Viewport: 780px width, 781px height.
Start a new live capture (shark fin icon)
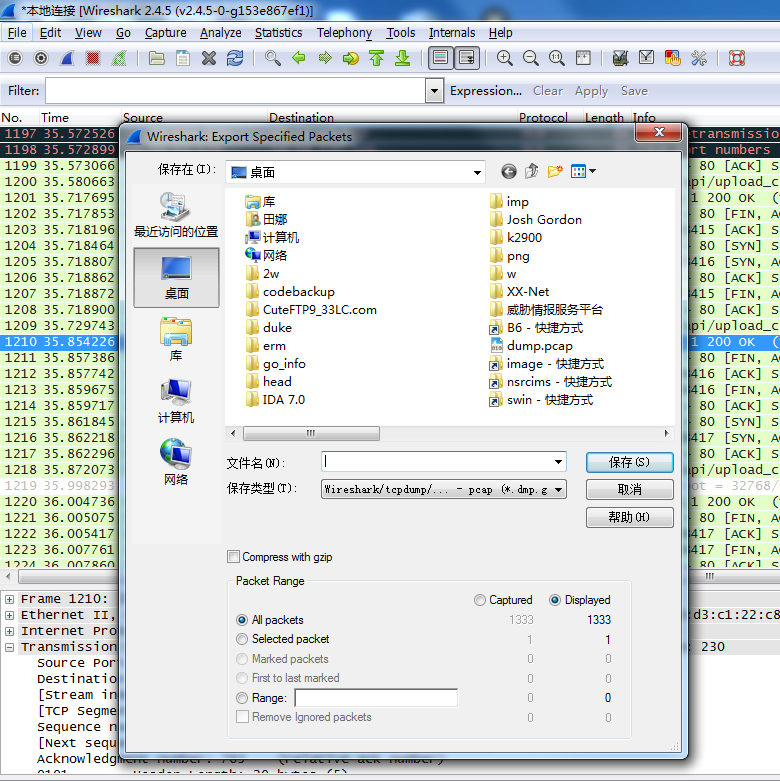[67, 58]
